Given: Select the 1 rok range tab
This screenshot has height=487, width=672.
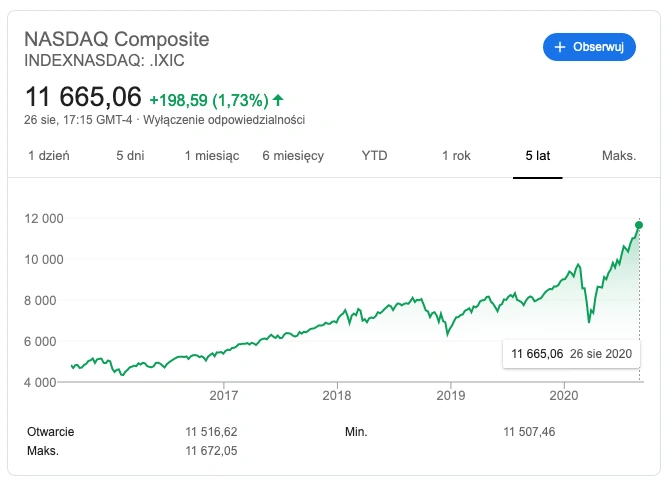Looking at the screenshot, I should click(x=456, y=156).
